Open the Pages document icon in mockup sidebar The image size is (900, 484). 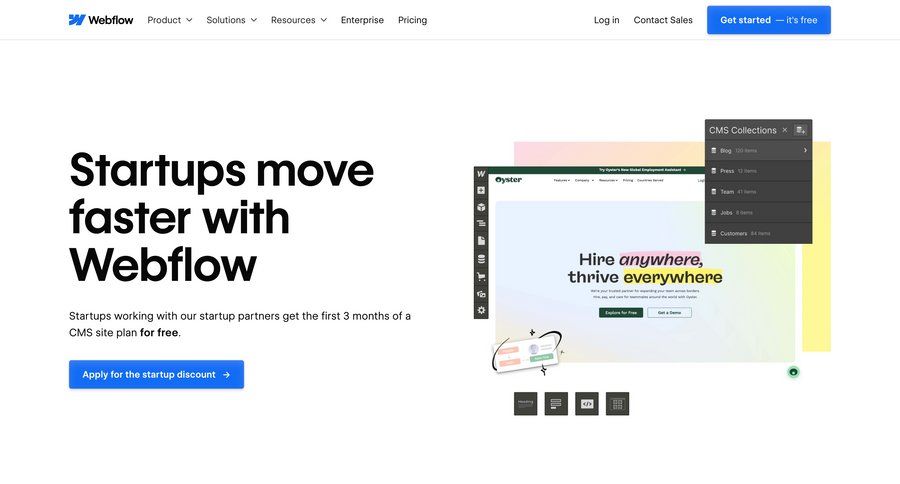481,241
